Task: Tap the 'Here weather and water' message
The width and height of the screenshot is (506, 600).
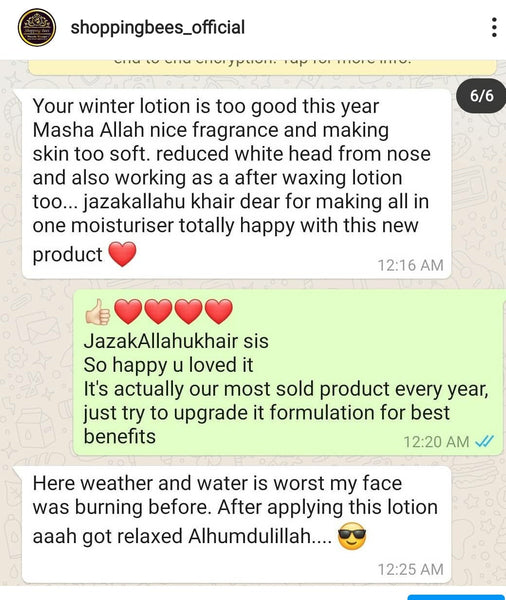Action: coord(233,524)
